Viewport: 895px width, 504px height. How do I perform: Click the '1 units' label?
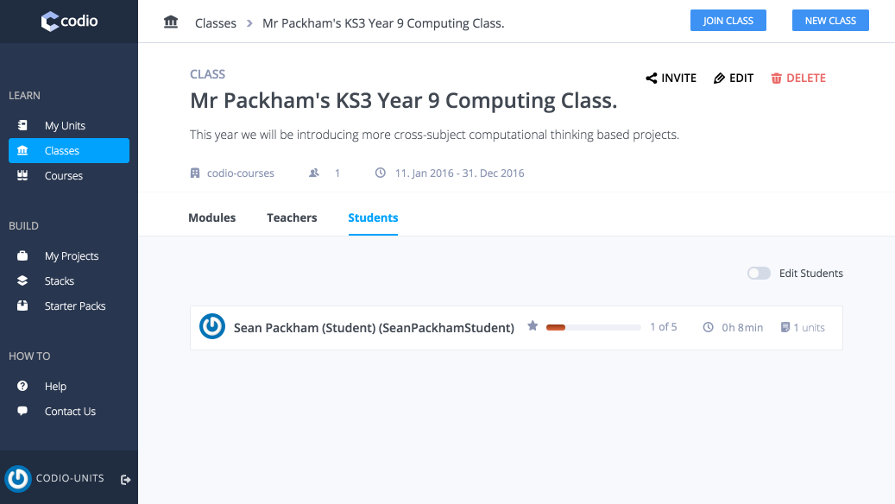point(809,328)
